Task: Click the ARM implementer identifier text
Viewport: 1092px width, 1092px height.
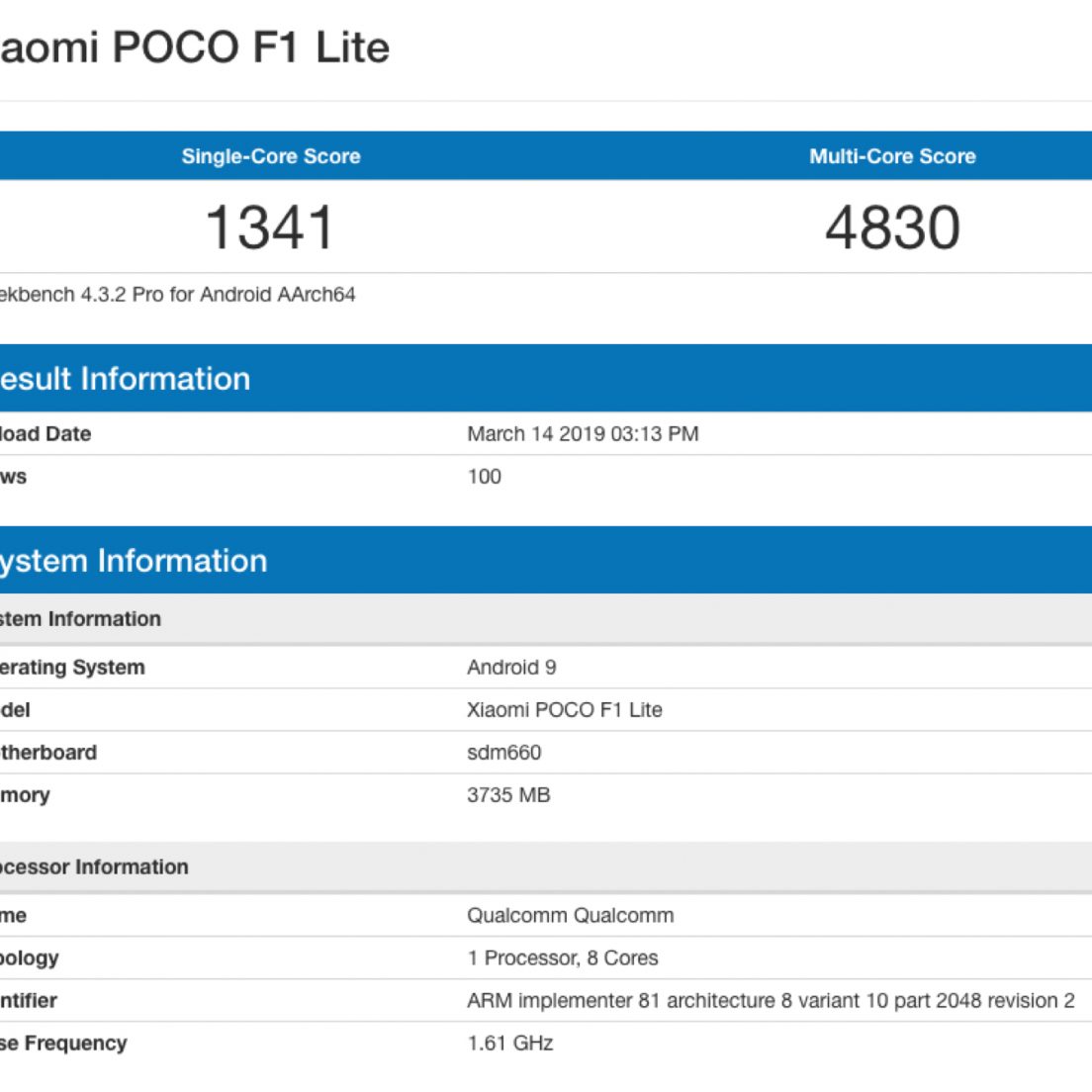Action: (x=771, y=1001)
